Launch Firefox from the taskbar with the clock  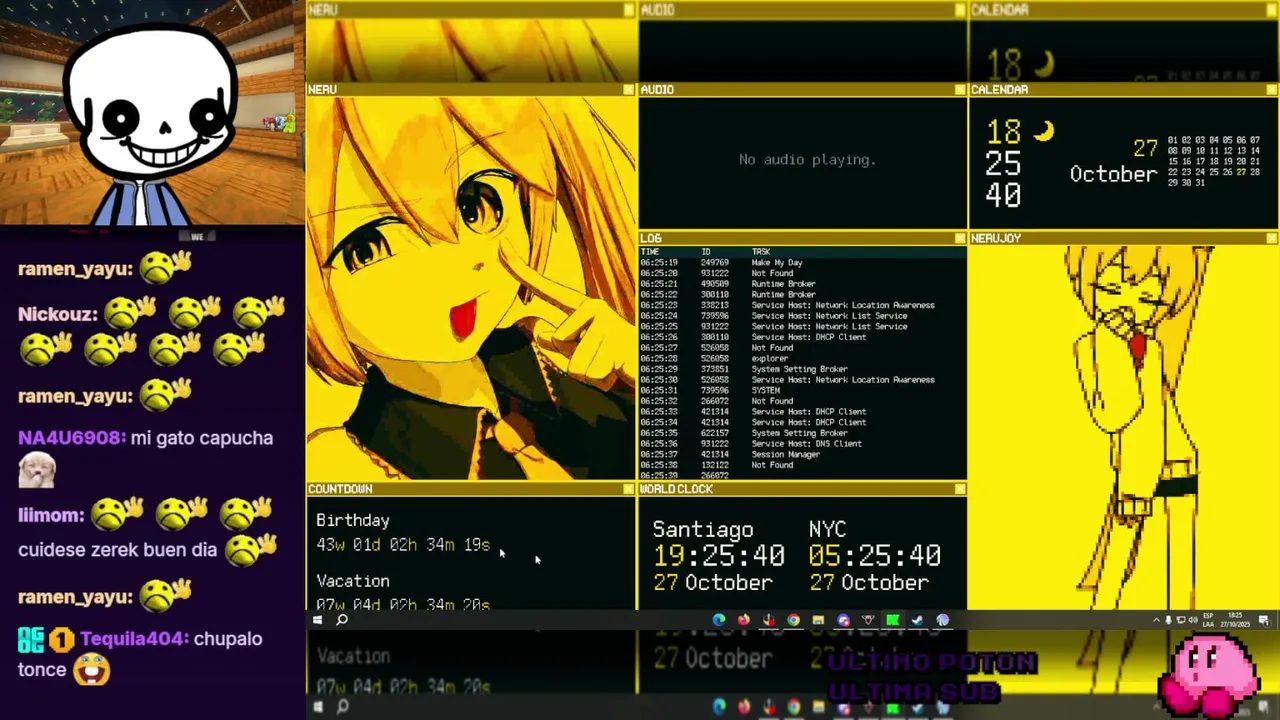pos(744,620)
